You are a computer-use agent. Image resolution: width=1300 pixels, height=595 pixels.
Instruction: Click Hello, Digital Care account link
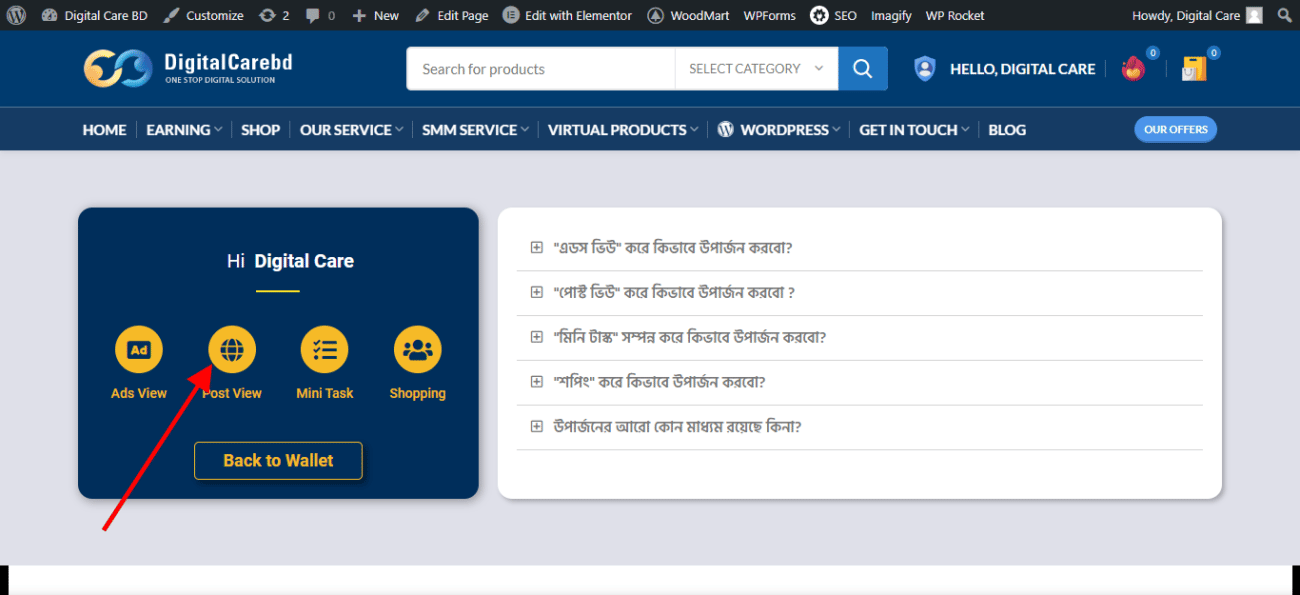tap(1022, 69)
